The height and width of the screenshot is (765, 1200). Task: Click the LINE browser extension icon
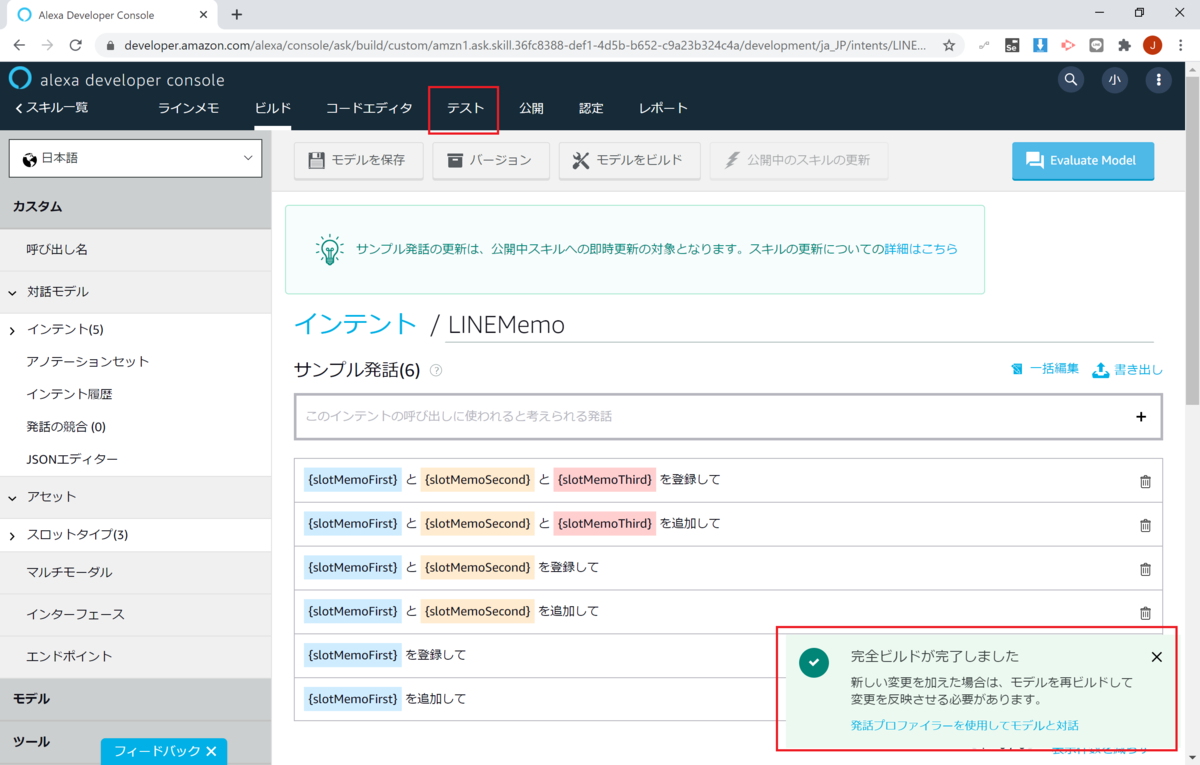[1097, 45]
